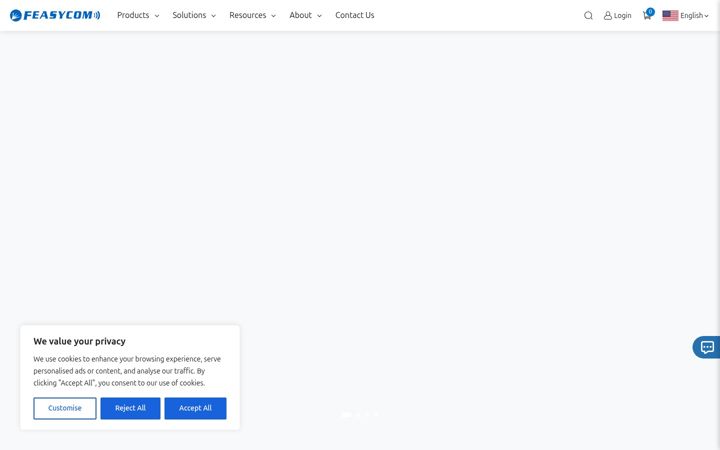Reject All cookies
This screenshot has width=720, height=450.
coord(130,408)
